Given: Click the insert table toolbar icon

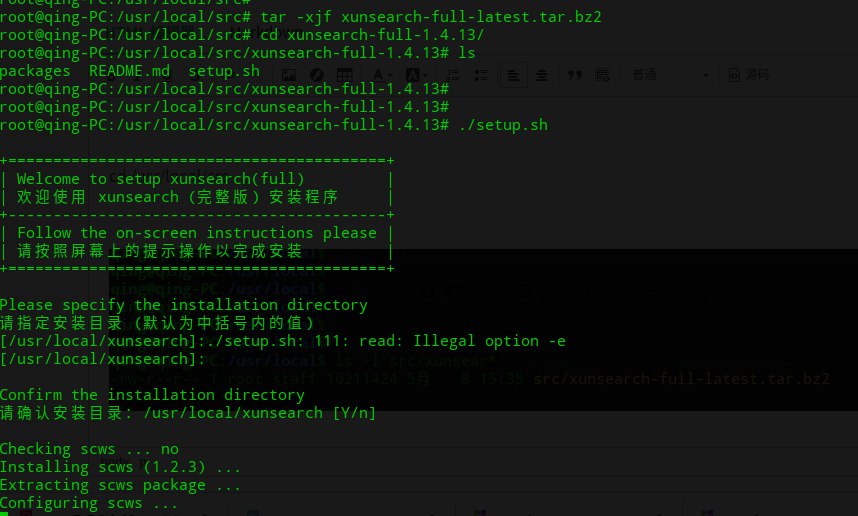Looking at the screenshot, I should (x=344, y=75).
